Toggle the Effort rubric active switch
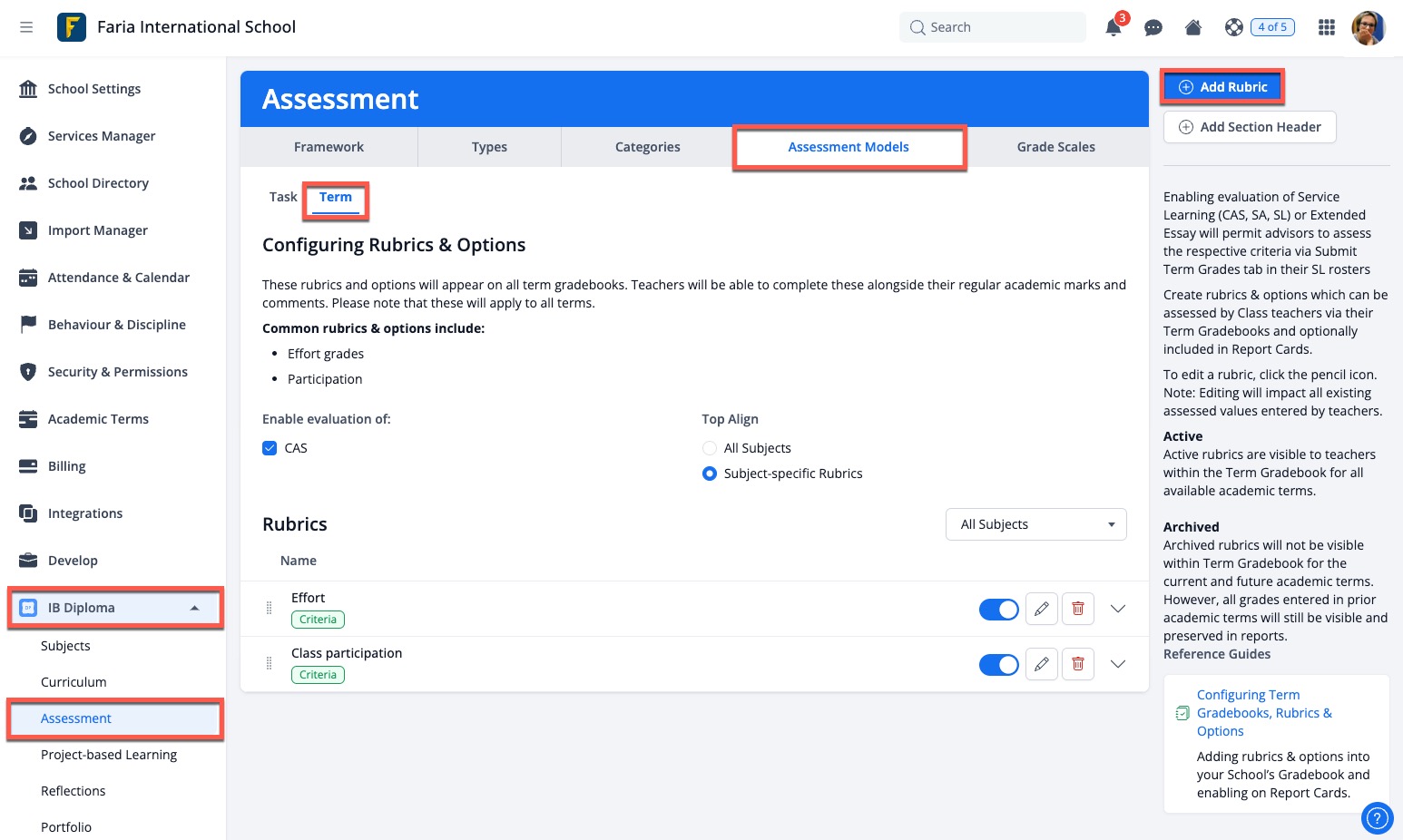This screenshot has height=840, width=1403. pos(998,610)
